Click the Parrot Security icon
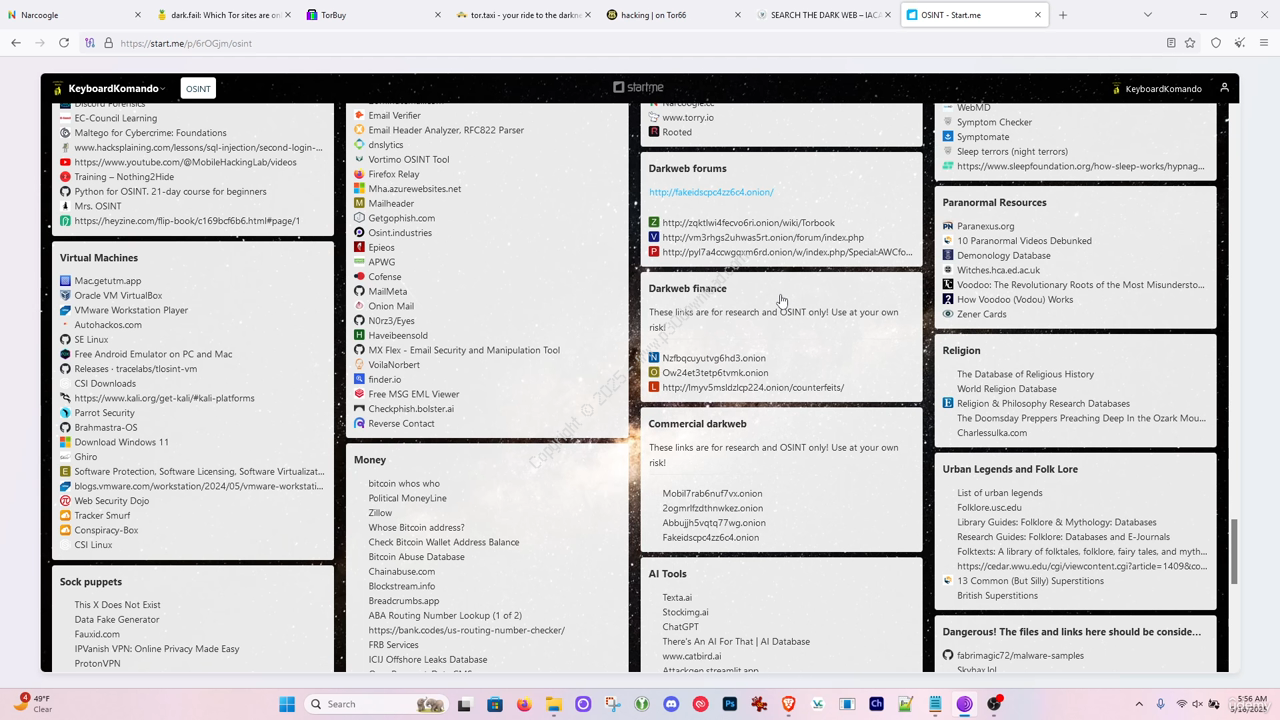Image resolution: width=1280 pixels, height=720 pixels. (x=65, y=413)
